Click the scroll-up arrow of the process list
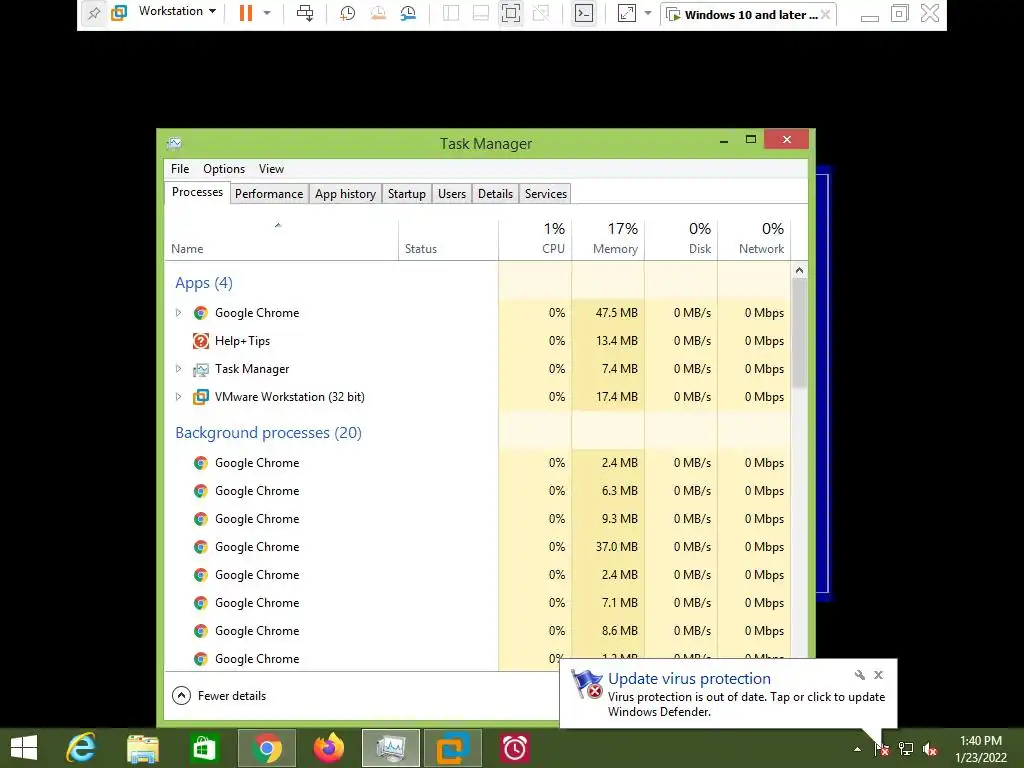The image size is (1024, 768). click(x=799, y=270)
